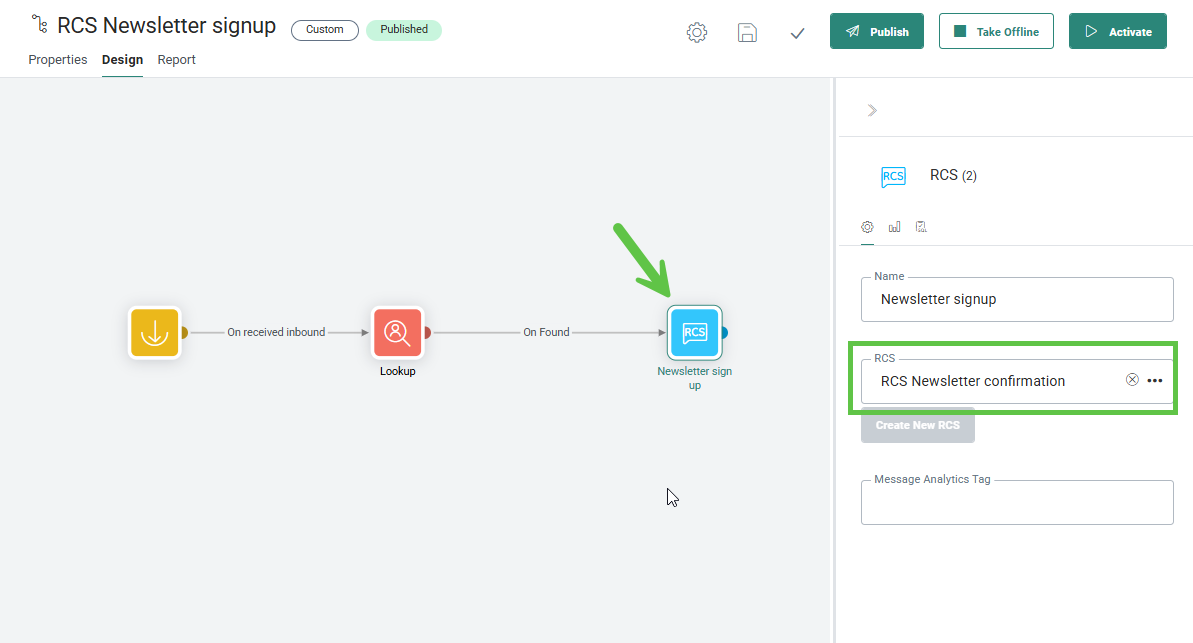Screen dimensions: 1193x643
Task: Select the Lookup node in the journey
Action: (x=397, y=333)
